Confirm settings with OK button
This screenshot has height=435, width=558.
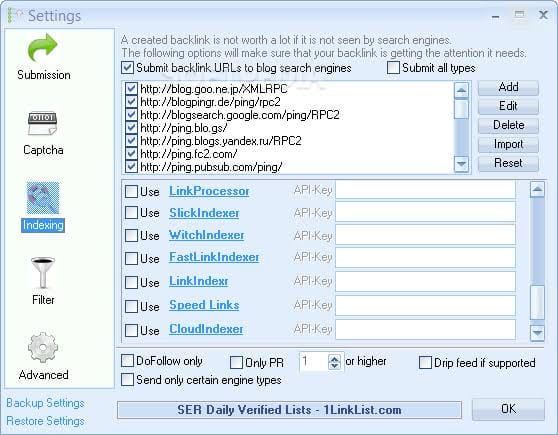(508, 409)
